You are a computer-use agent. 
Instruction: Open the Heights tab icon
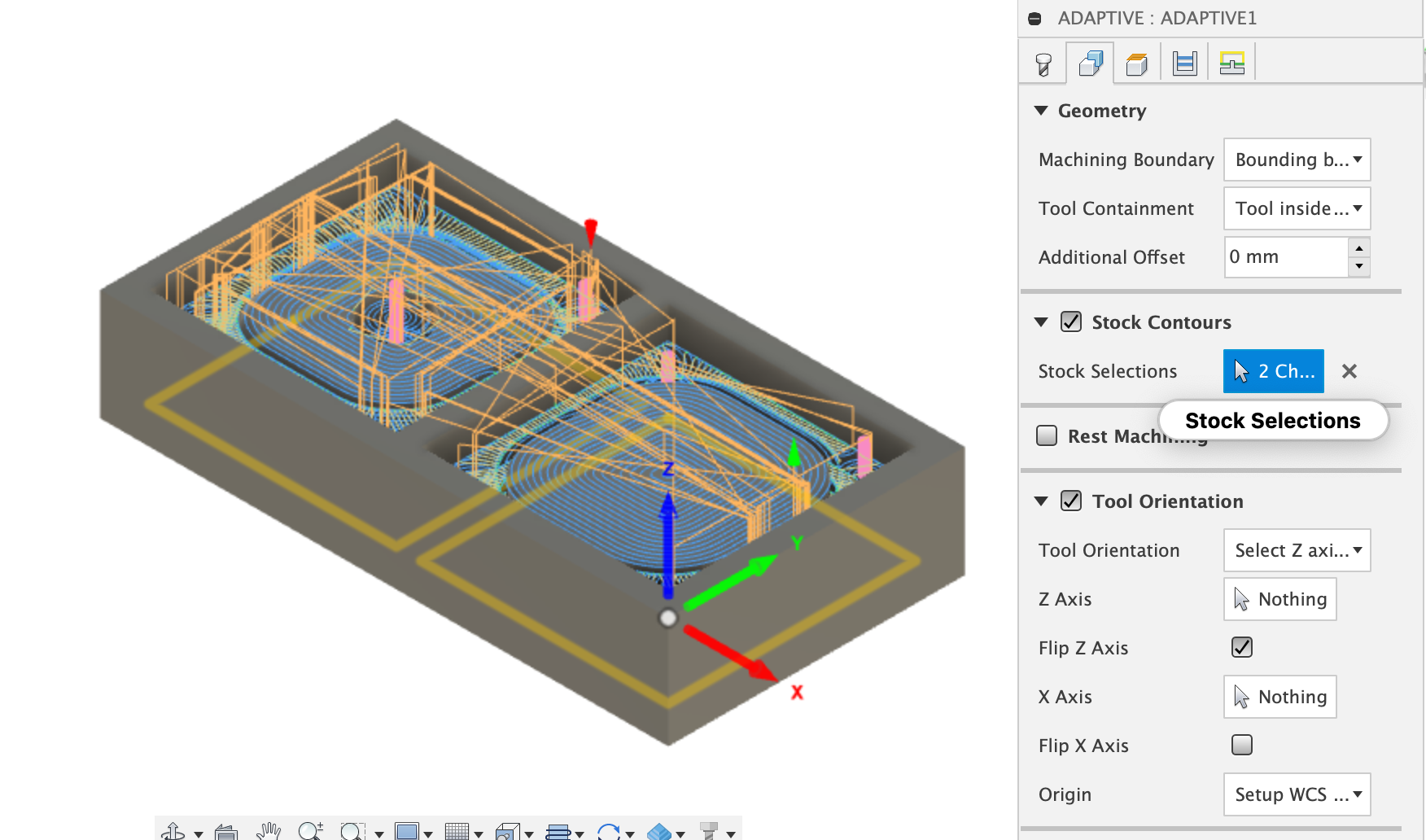coord(1137,63)
